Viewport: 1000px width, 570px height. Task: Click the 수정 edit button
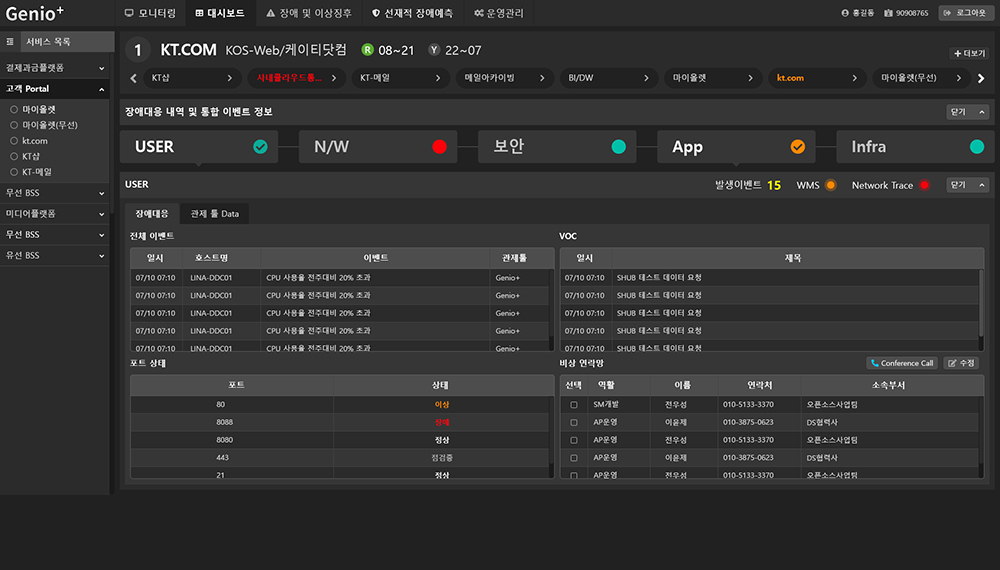(961, 363)
